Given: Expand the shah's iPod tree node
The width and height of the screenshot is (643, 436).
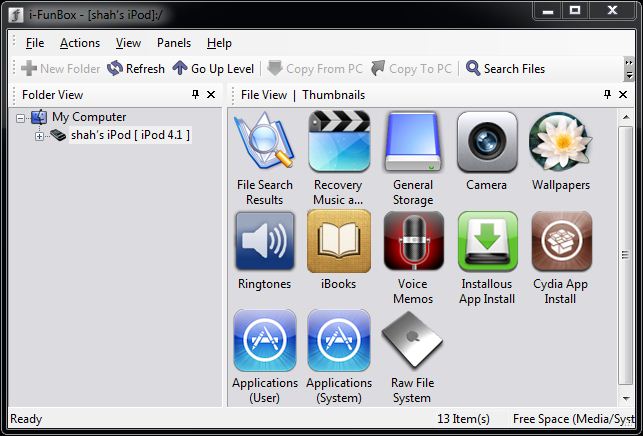Looking at the screenshot, I should (x=39, y=136).
